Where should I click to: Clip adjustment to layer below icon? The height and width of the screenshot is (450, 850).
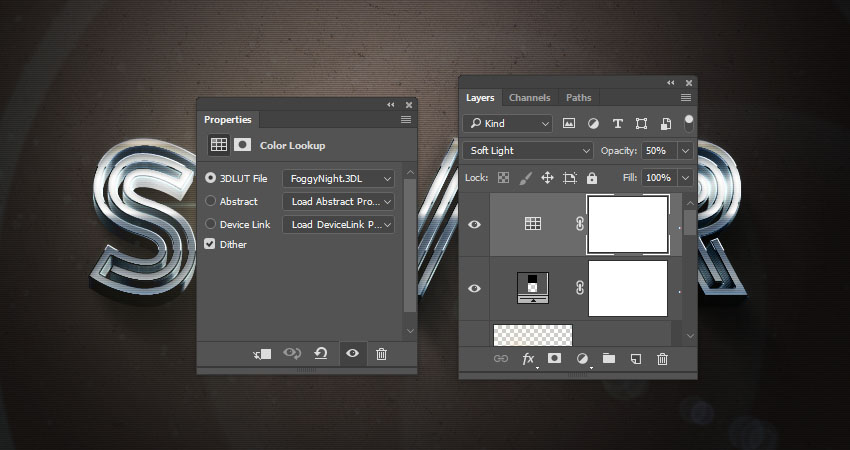click(262, 354)
